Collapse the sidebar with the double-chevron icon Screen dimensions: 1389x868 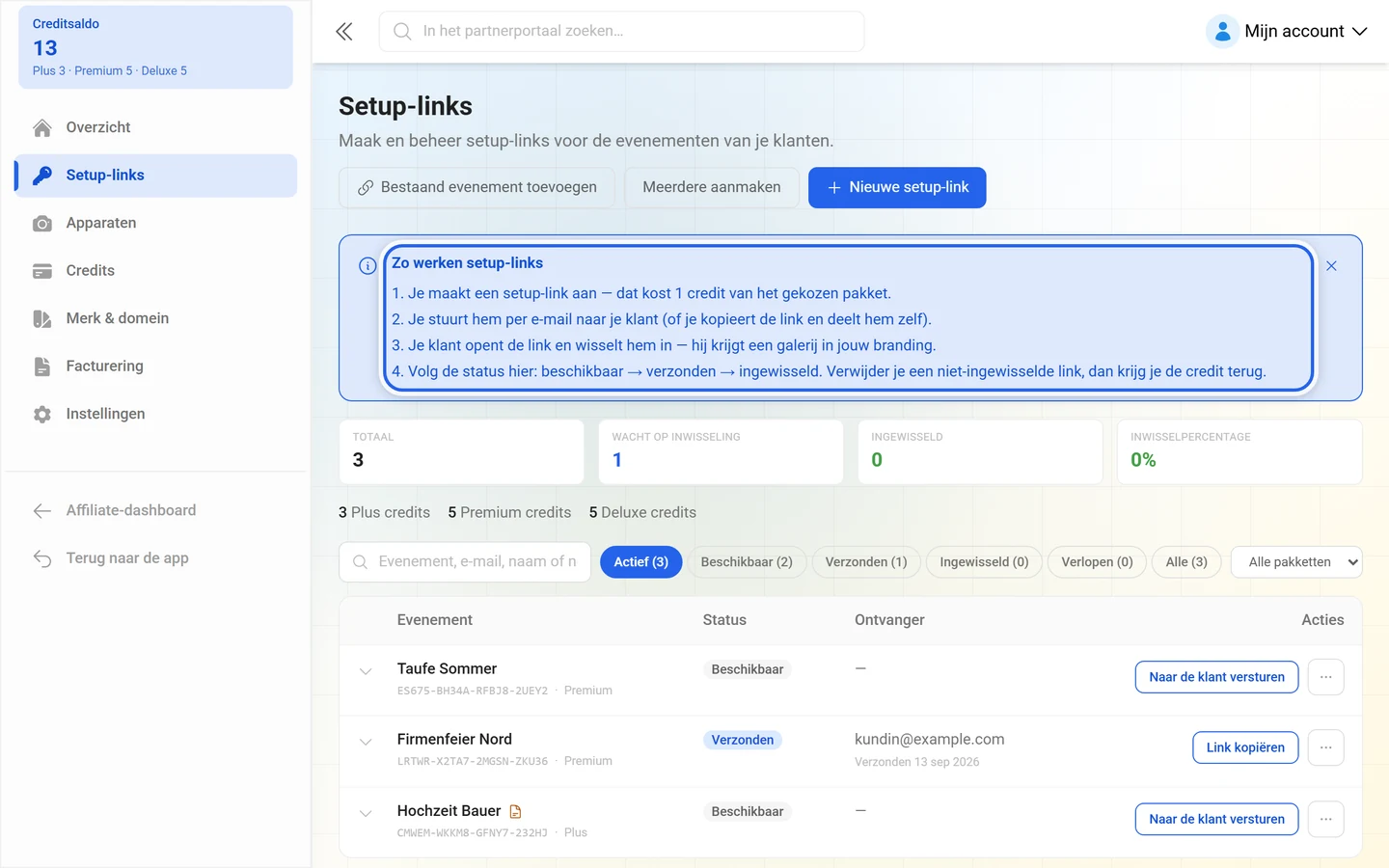point(344,32)
